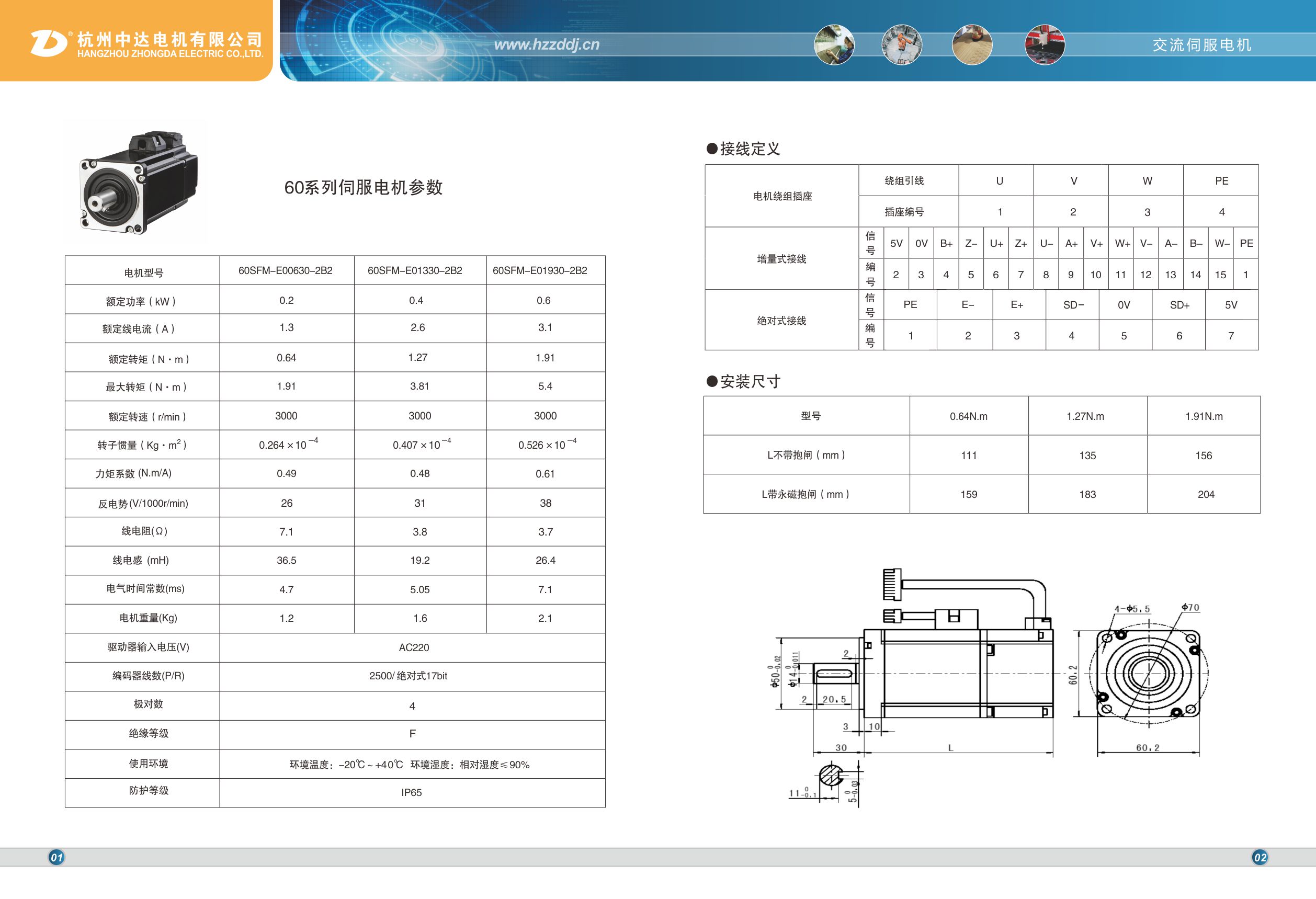Click incremental signal cell Z+

(1021, 243)
